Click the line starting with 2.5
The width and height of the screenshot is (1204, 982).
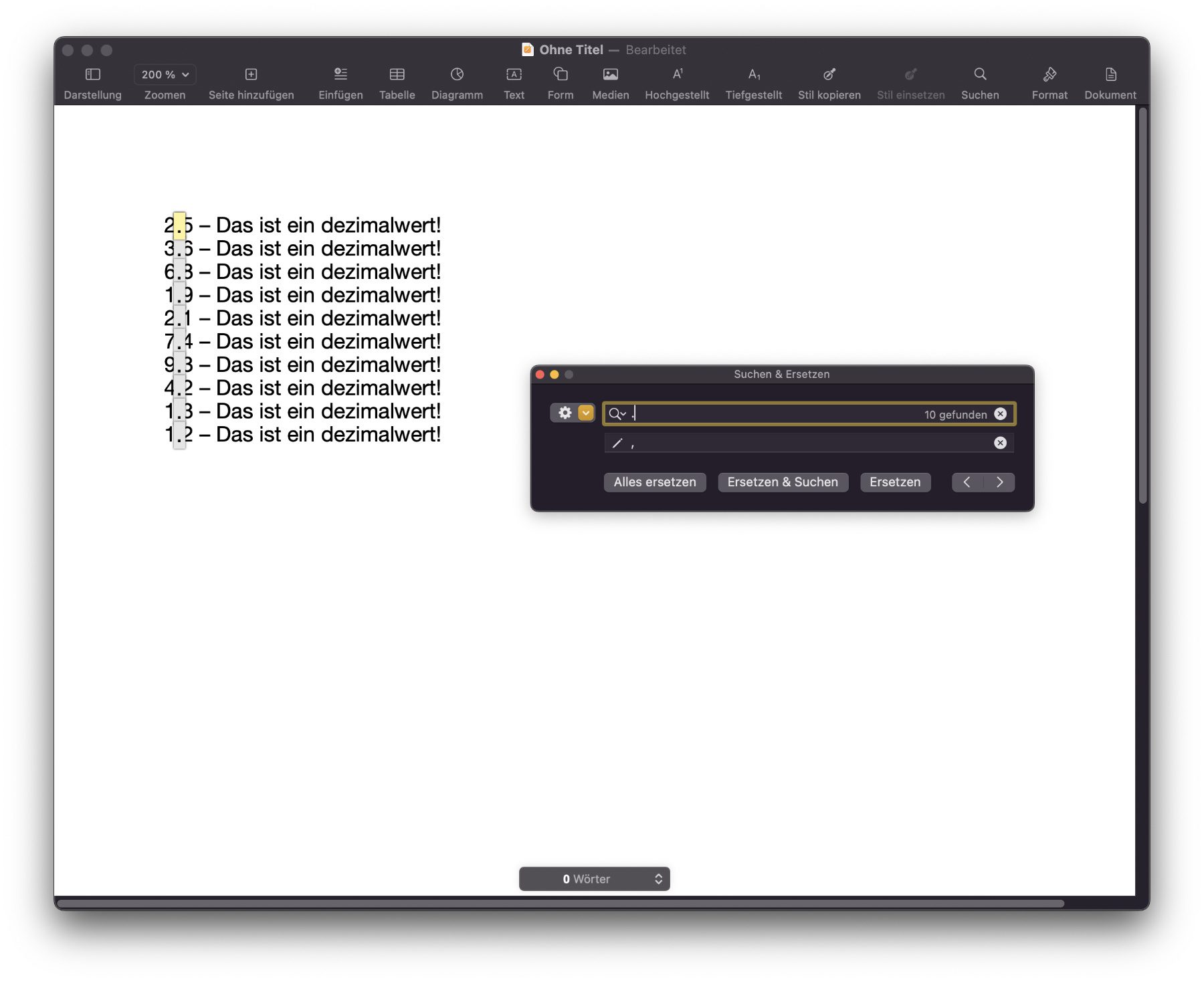(x=302, y=225)
